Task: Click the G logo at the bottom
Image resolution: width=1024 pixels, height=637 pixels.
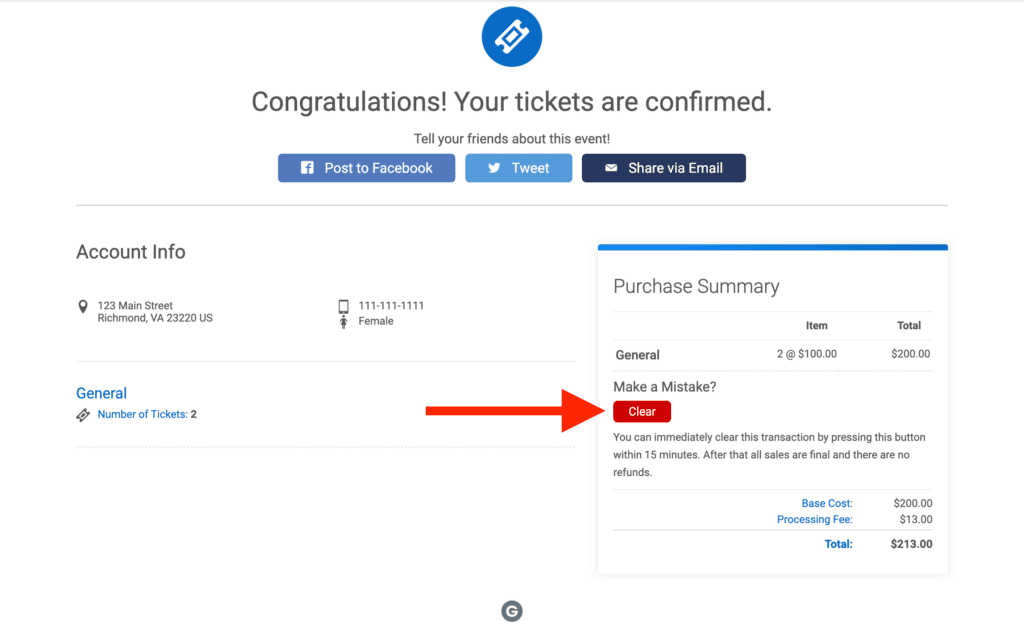Action: pos(511,610)
